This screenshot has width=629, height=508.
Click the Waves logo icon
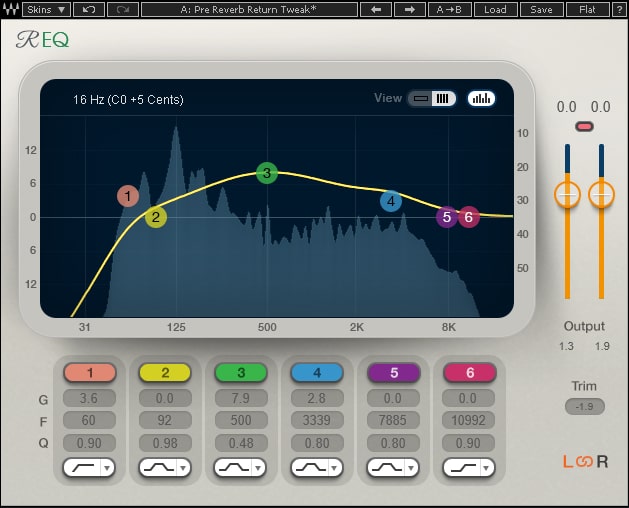click(10, 10)
